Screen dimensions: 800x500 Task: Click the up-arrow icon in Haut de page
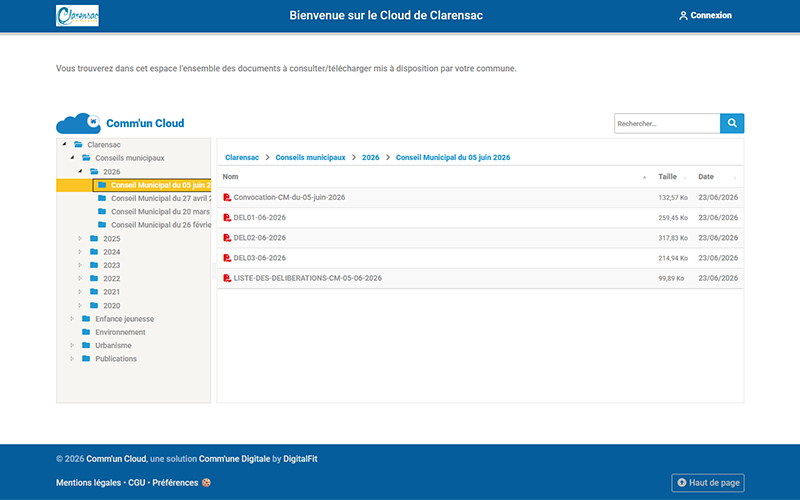pyautogui.click(x=682, y=482)
